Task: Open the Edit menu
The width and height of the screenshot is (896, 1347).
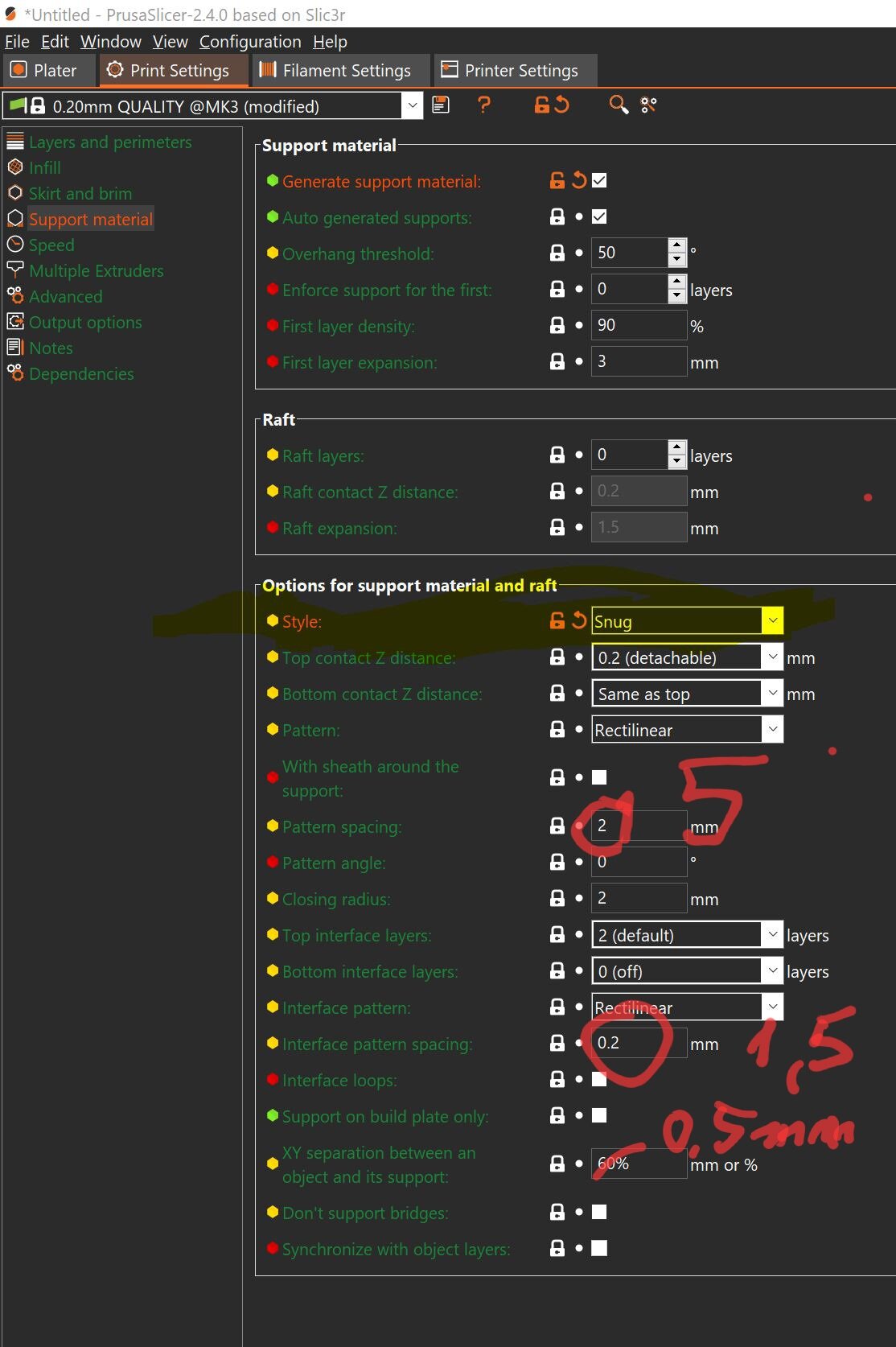Action: coord(55,42)
